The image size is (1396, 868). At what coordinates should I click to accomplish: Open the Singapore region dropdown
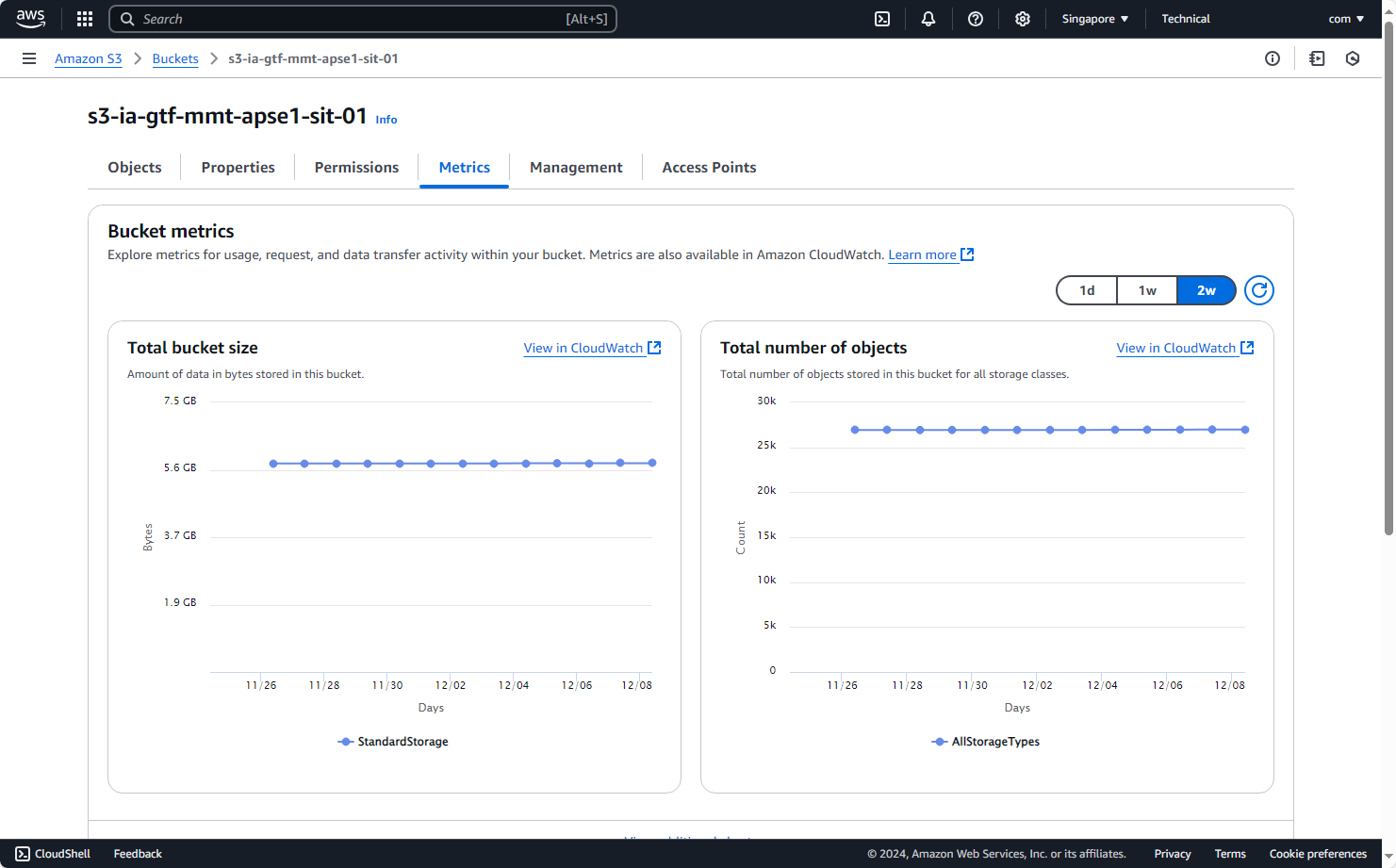[1095, 19]
